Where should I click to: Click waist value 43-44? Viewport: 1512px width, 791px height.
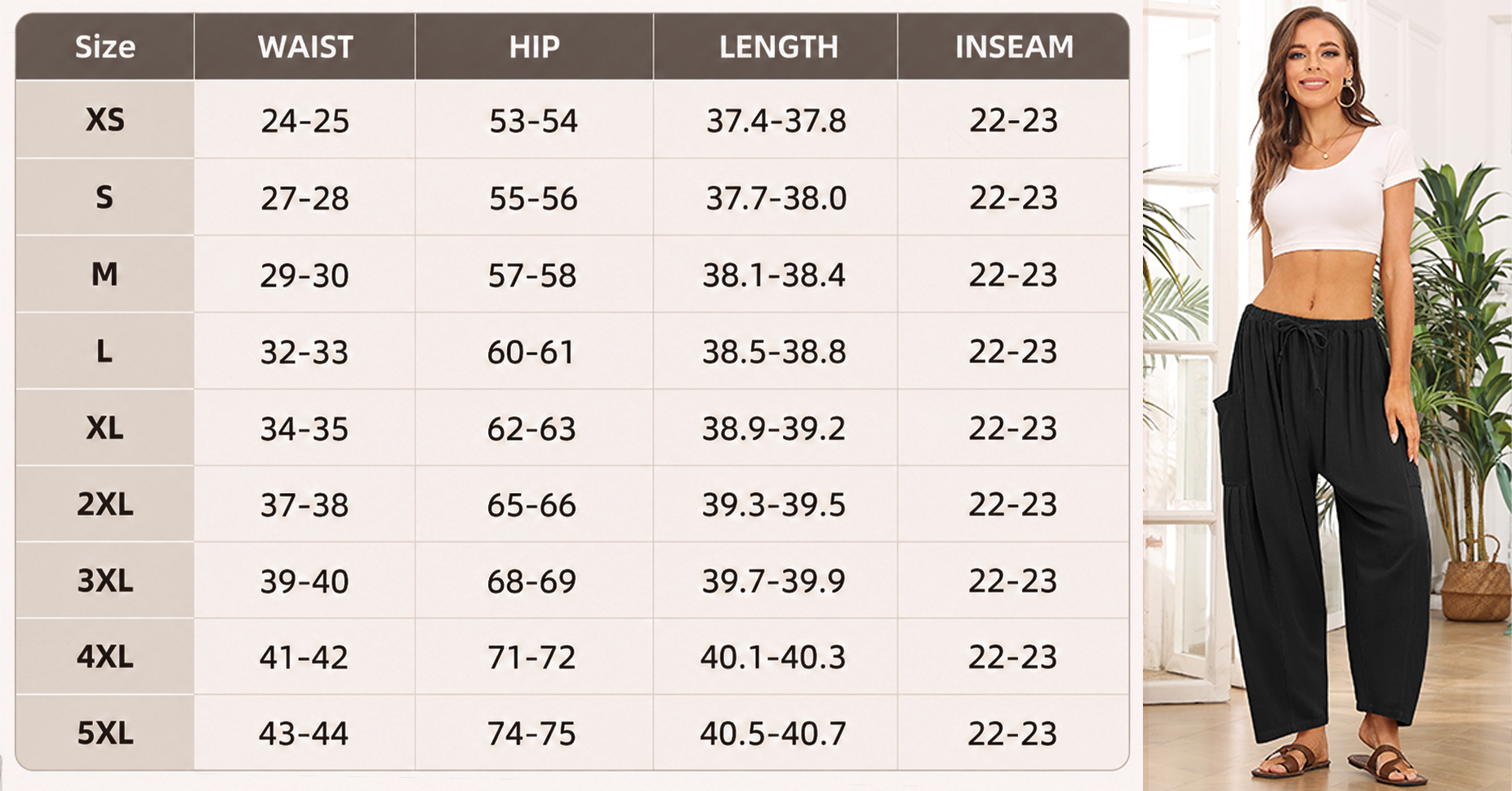click(304, 734)
